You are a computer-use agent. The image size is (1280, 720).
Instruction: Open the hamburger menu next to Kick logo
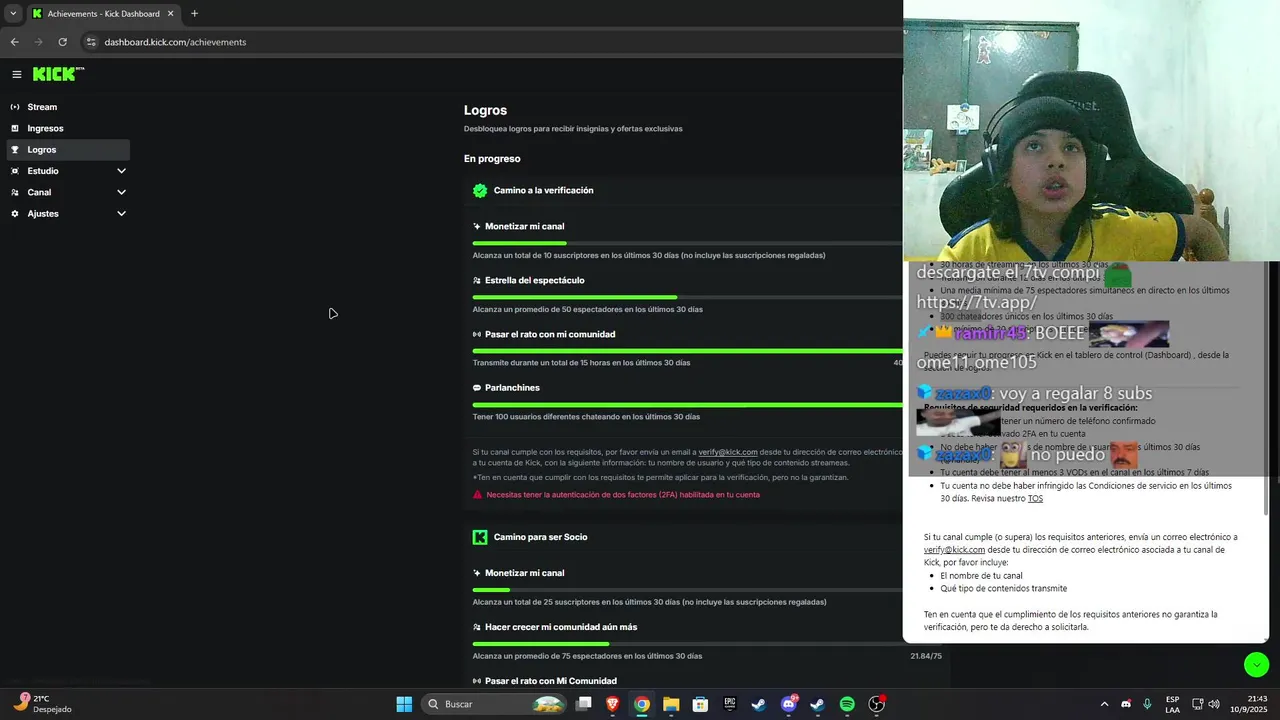(x=17, y=74)
